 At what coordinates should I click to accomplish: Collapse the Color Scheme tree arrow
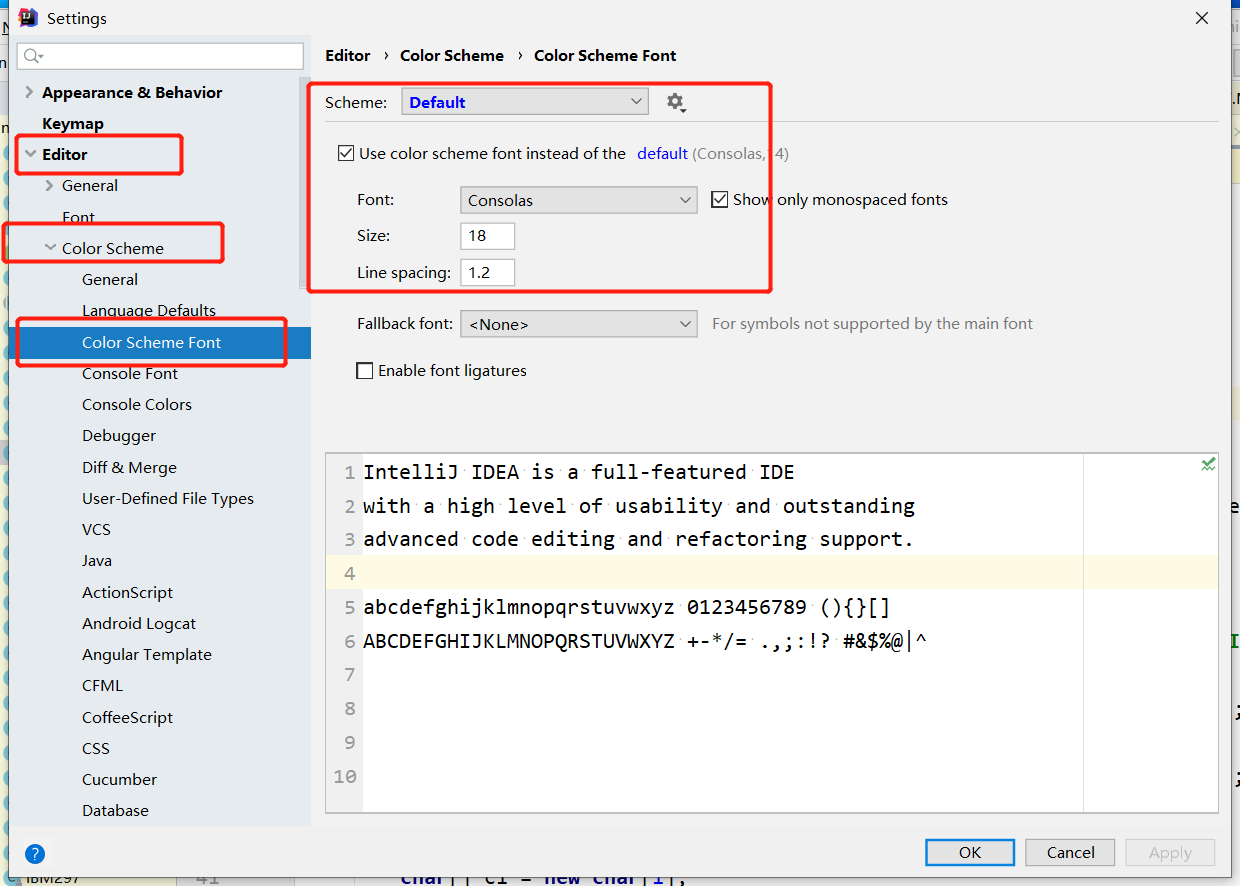click(50, 248)
